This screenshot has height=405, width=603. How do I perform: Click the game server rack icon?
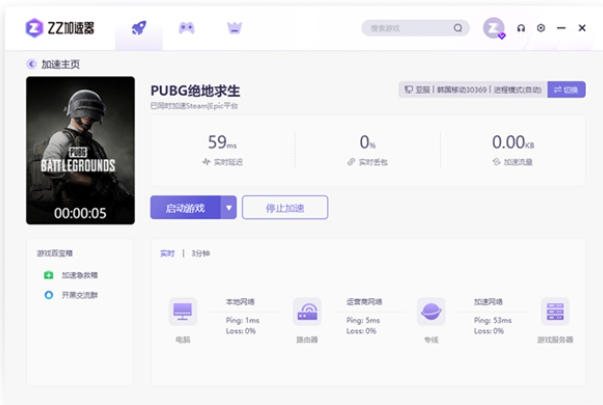point(555,312)
